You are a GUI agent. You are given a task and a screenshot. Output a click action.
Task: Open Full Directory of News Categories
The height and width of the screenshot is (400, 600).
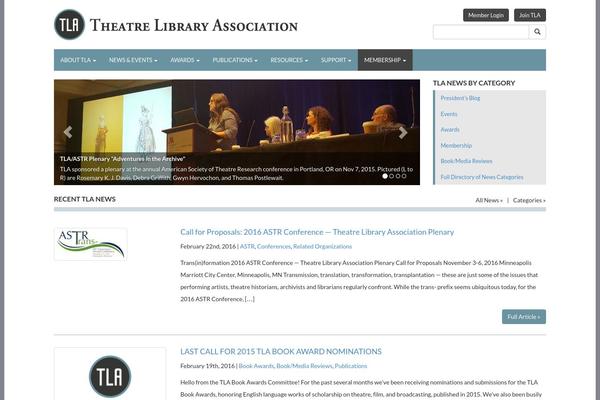(481, 177)
